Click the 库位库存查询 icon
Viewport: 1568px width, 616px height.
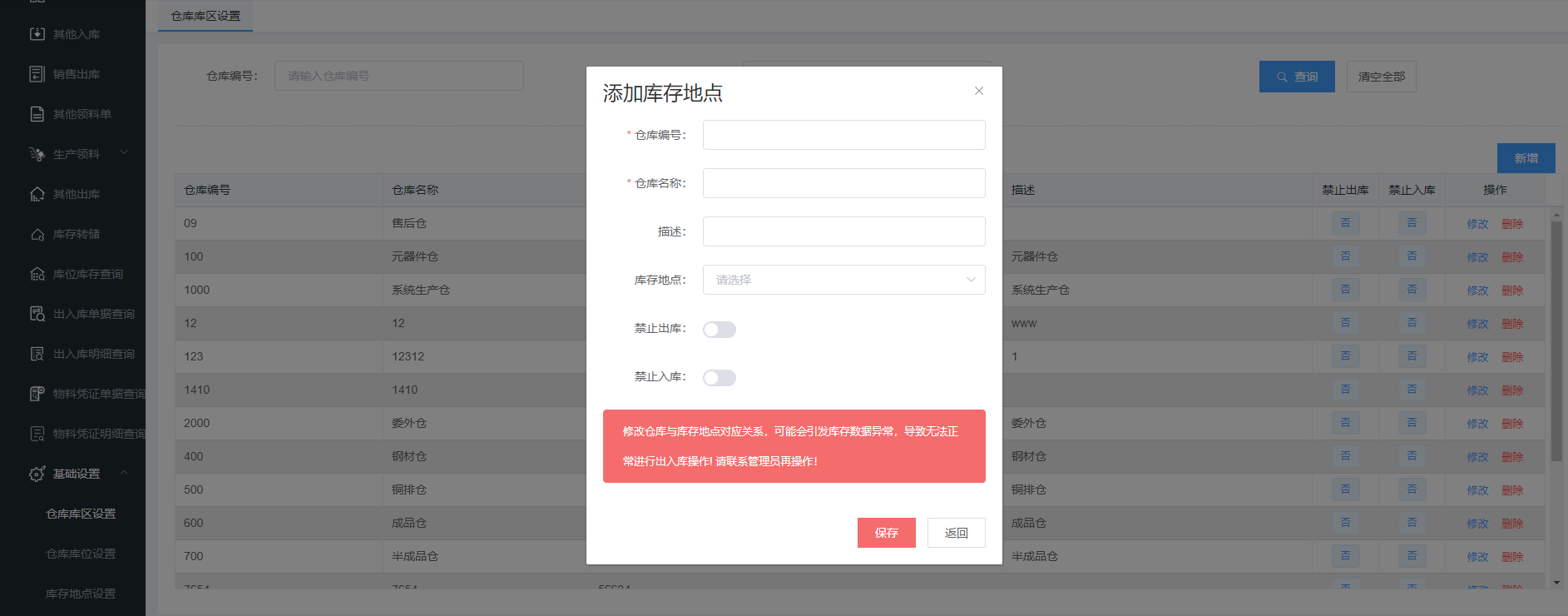(x=37, y=274)
